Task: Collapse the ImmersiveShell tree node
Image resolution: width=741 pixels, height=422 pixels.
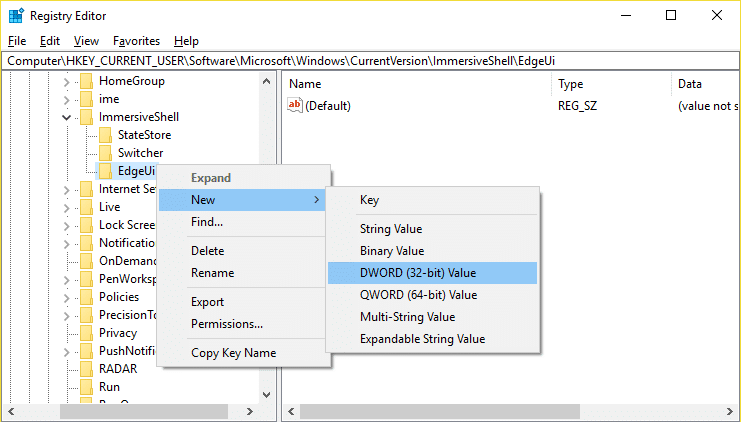Action: tap(66, 117)
